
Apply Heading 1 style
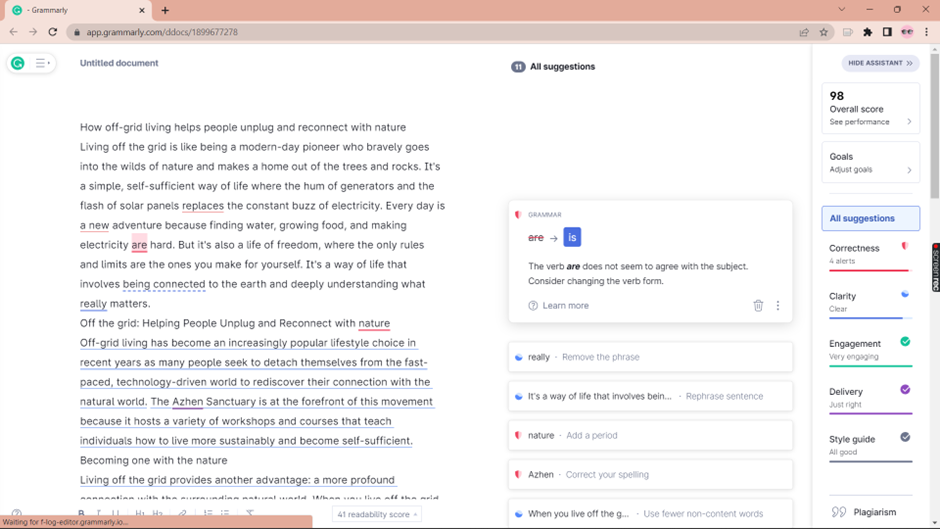point(140,513)
